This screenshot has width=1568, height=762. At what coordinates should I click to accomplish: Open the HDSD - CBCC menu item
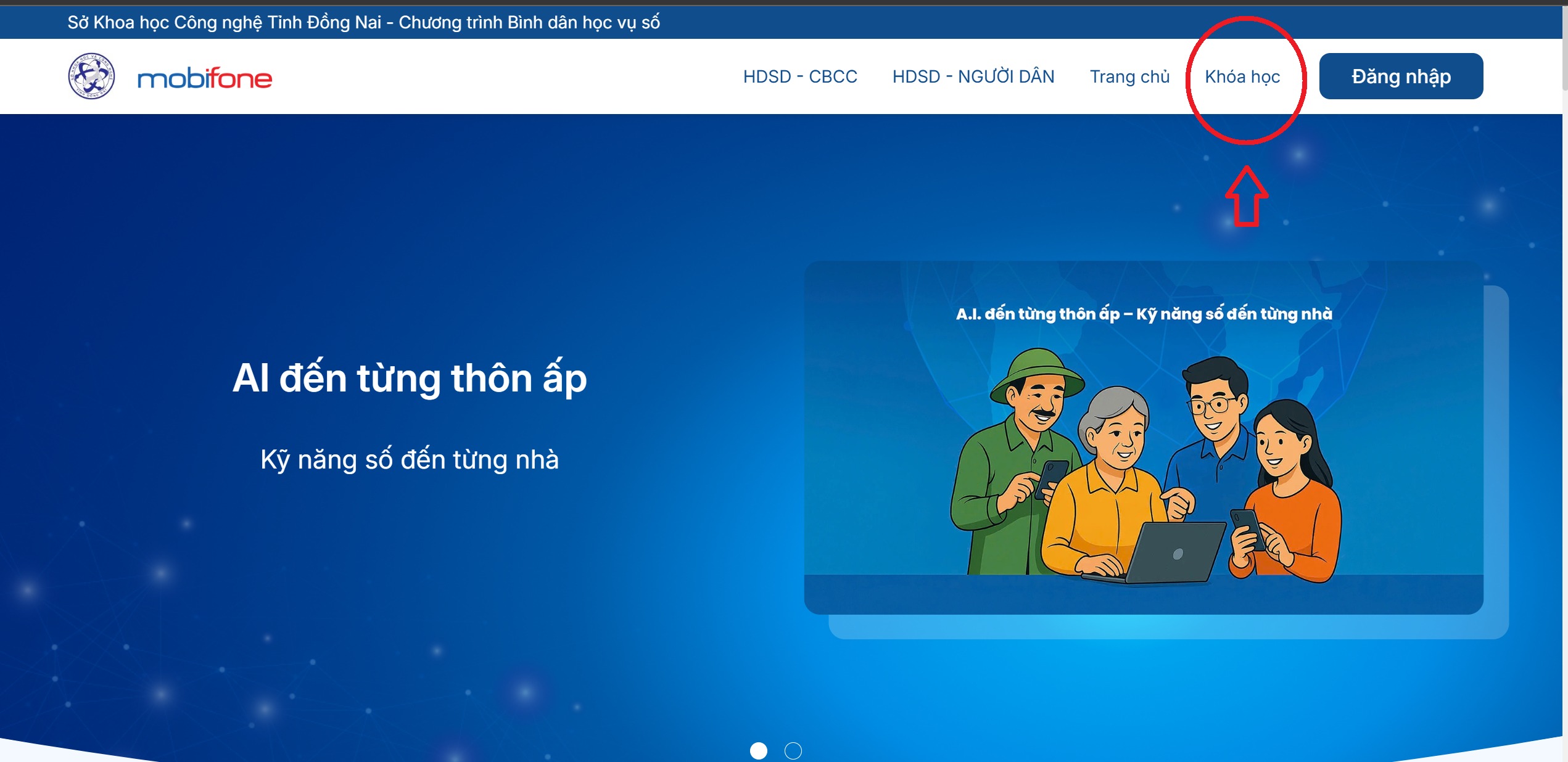799,76
